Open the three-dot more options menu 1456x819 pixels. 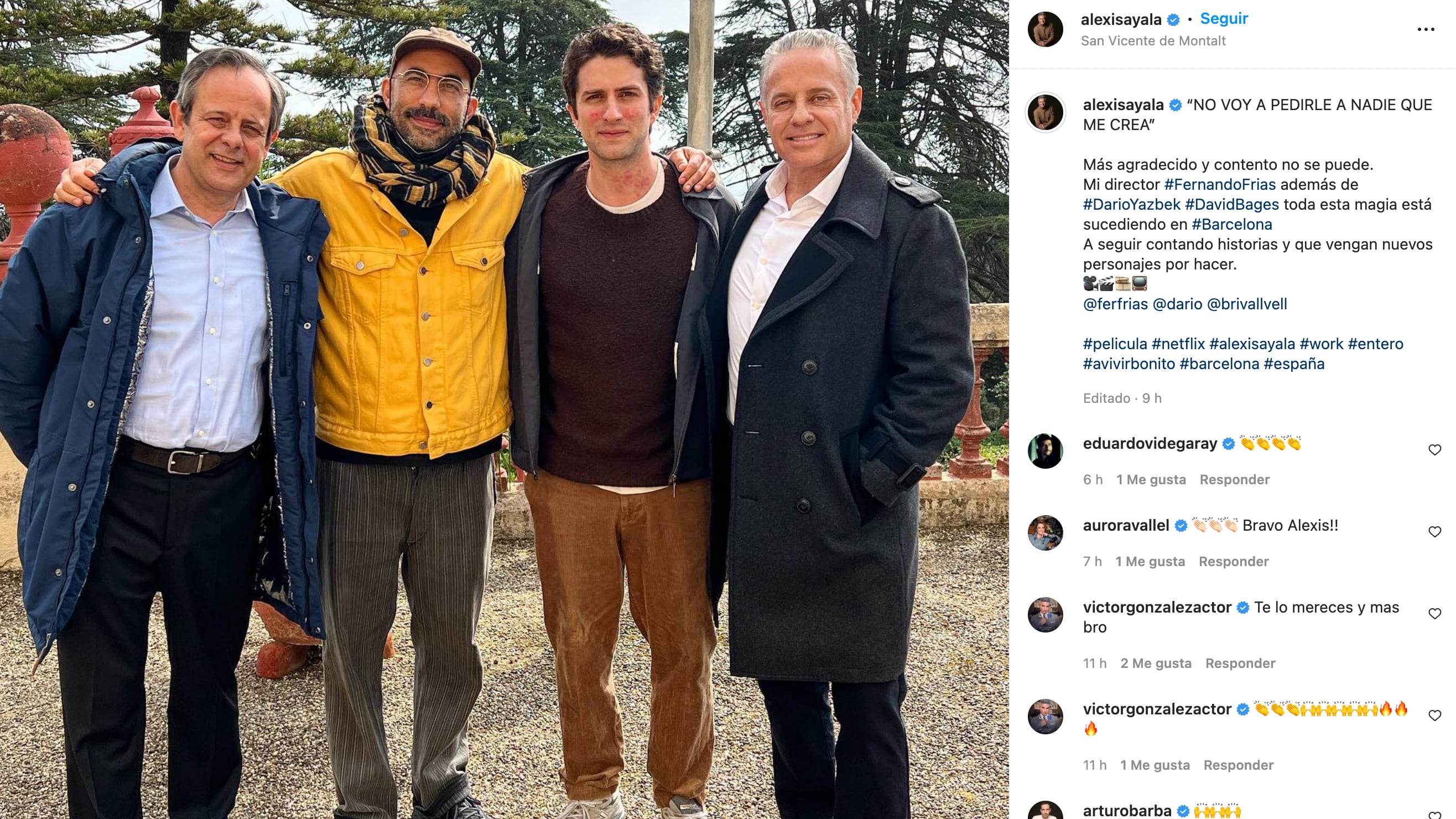click(x=1426, y=29)
